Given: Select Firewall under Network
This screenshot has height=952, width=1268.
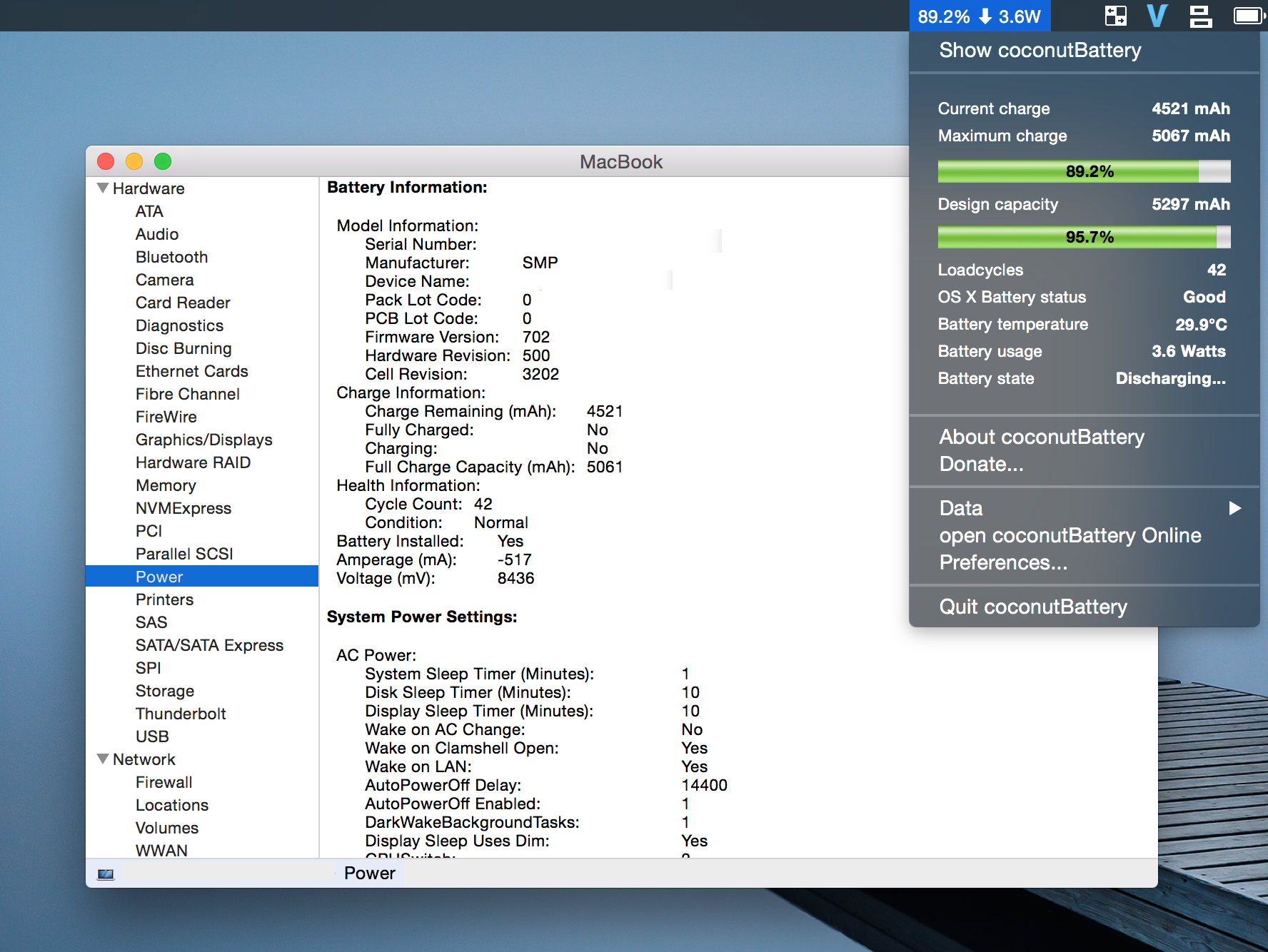Looking at the screenshot, I should click(164, 782).
